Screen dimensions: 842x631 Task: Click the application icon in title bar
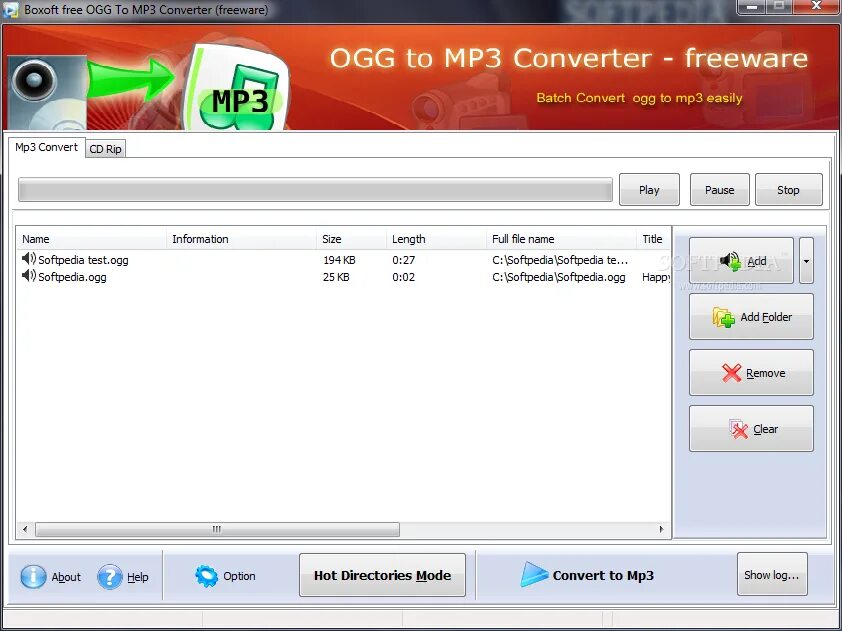[11, 10]
